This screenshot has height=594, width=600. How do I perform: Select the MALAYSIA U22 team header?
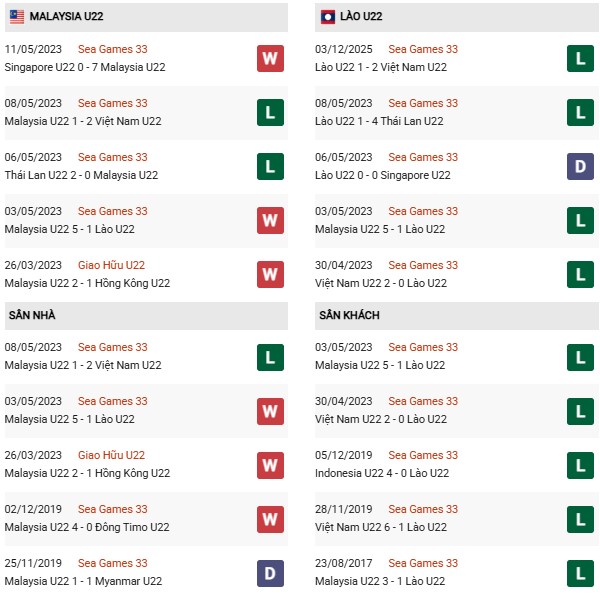coord(66,17)
